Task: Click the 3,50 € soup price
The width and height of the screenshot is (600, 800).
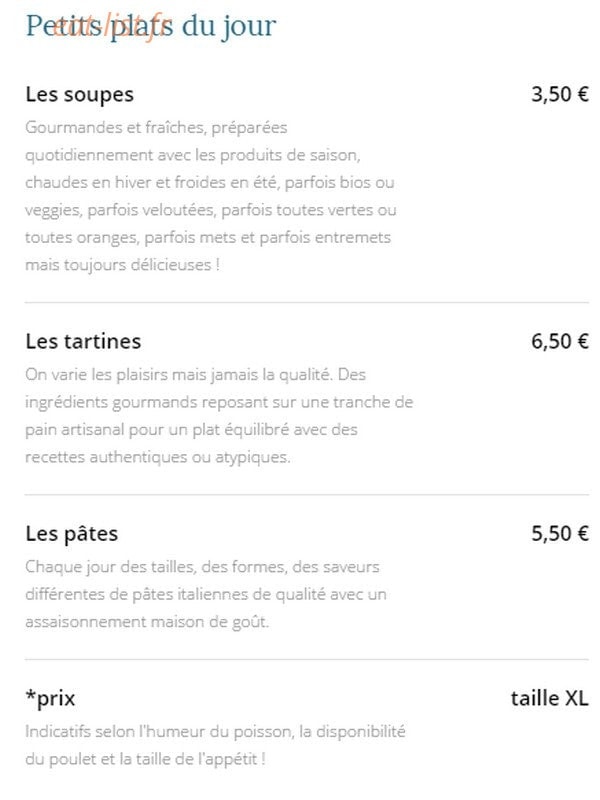Action: pos(560,94)
